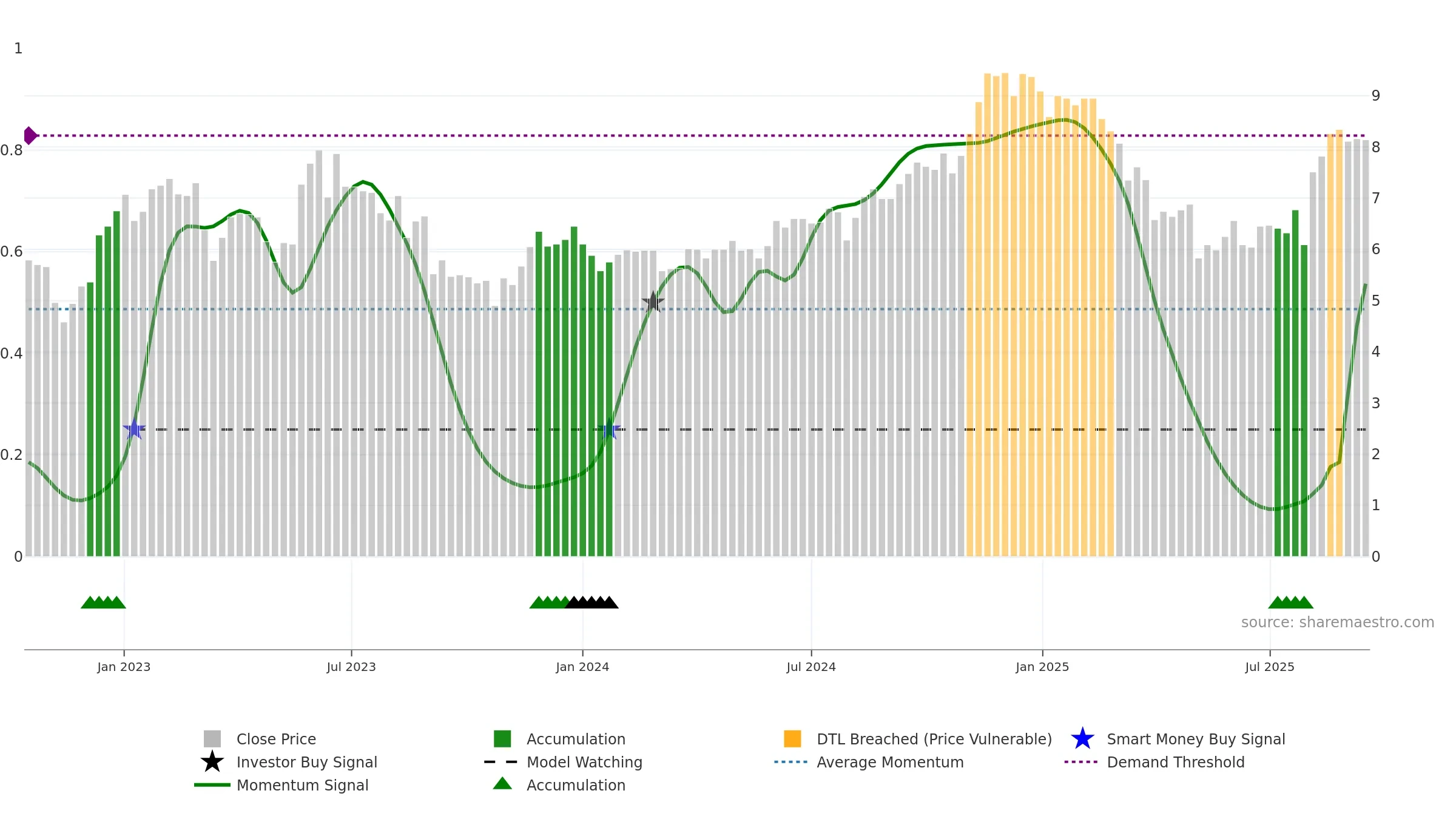Click the green Momentum Signal legend line

212,785
